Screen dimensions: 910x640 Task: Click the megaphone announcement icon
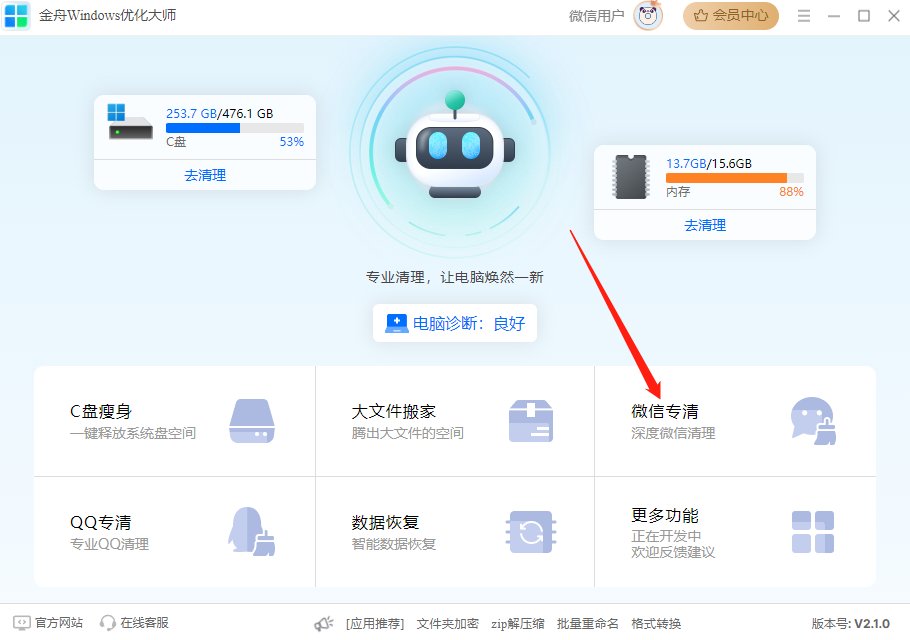click(x=324, y=624)
